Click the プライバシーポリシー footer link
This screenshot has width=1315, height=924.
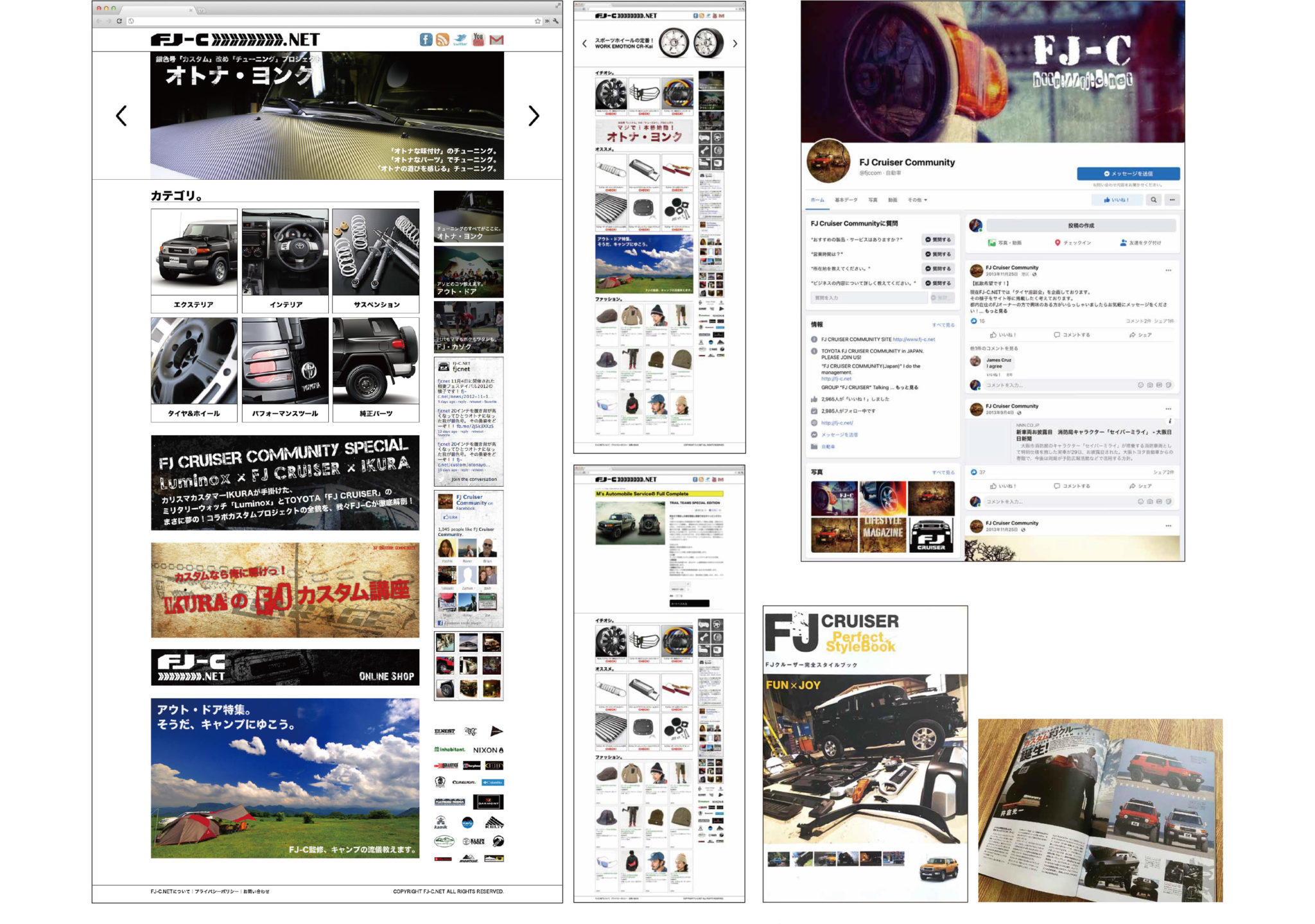pos(216,891)
